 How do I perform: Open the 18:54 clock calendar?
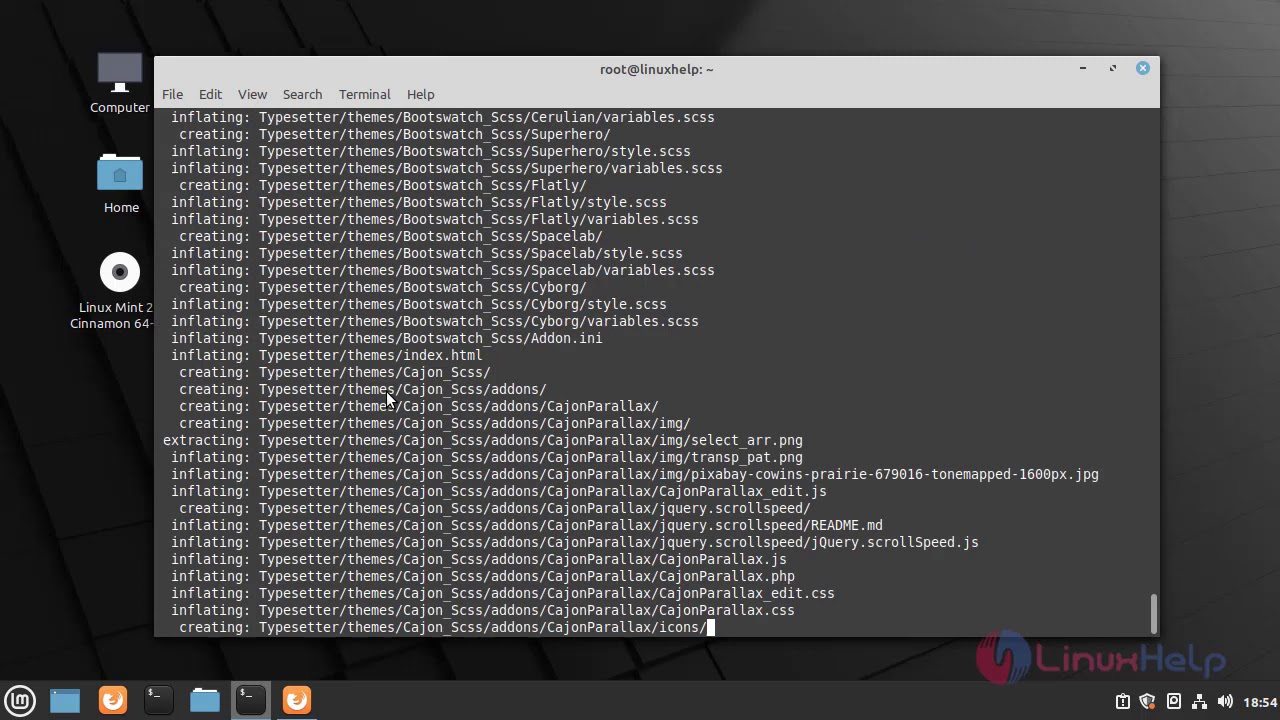click(1260, 702)
